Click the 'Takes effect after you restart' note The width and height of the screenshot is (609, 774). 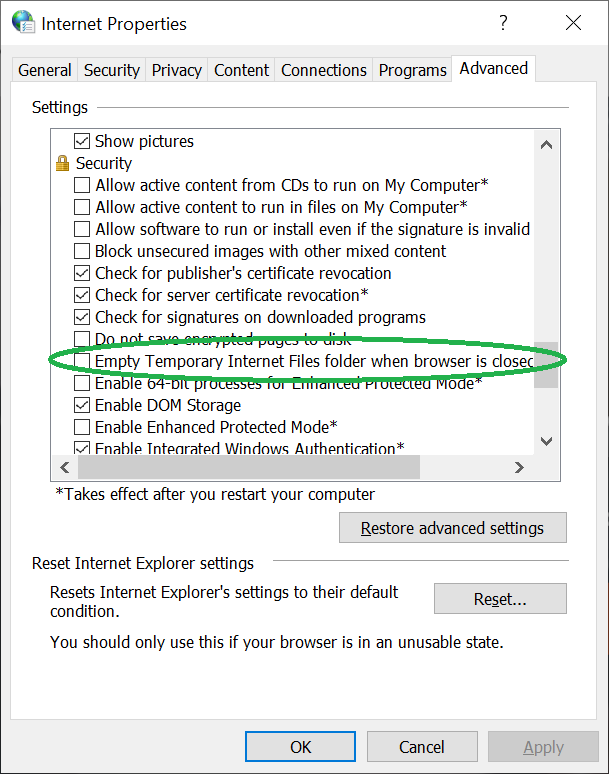click(215, 494)
